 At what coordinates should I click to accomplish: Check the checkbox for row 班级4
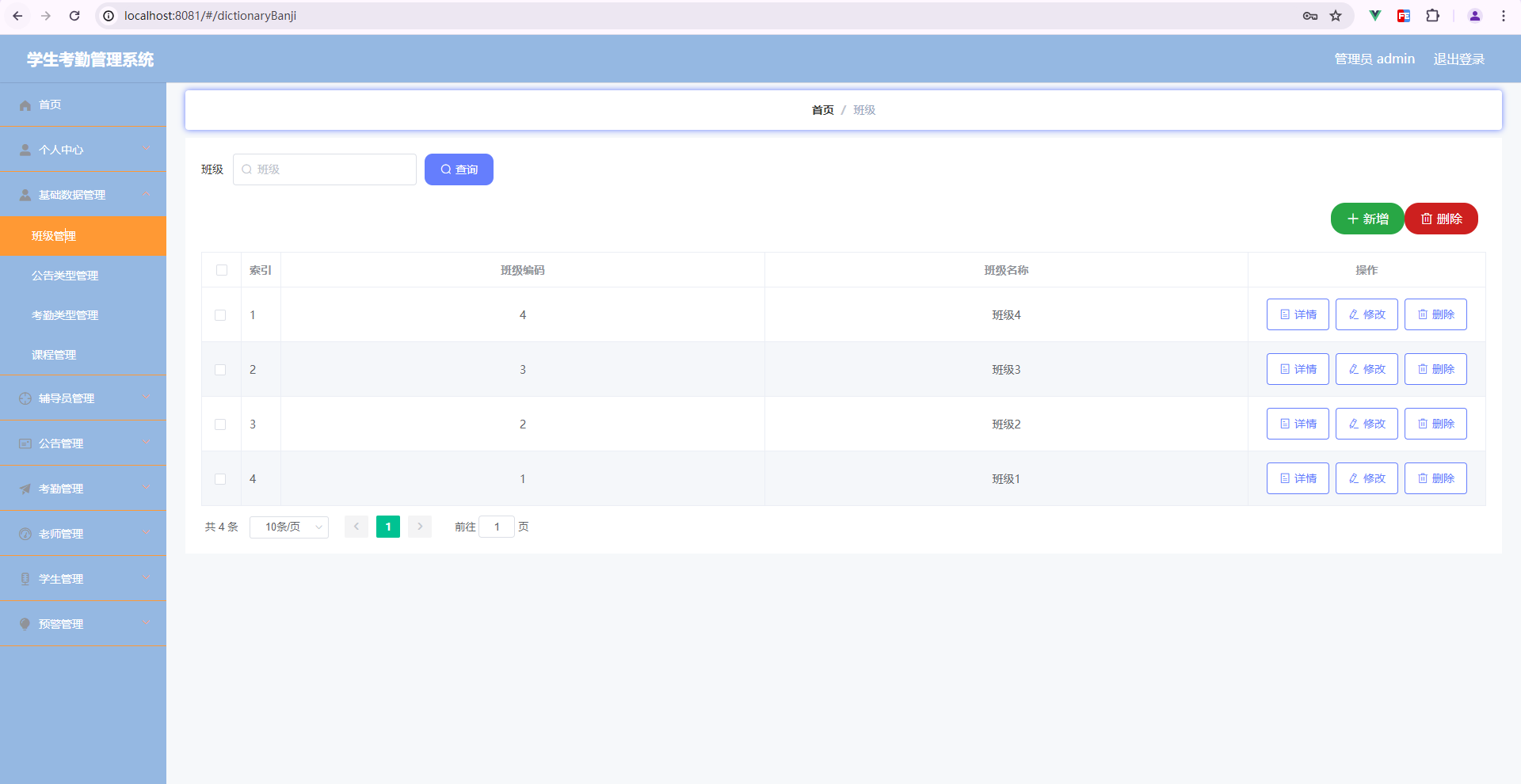[220, 315]
